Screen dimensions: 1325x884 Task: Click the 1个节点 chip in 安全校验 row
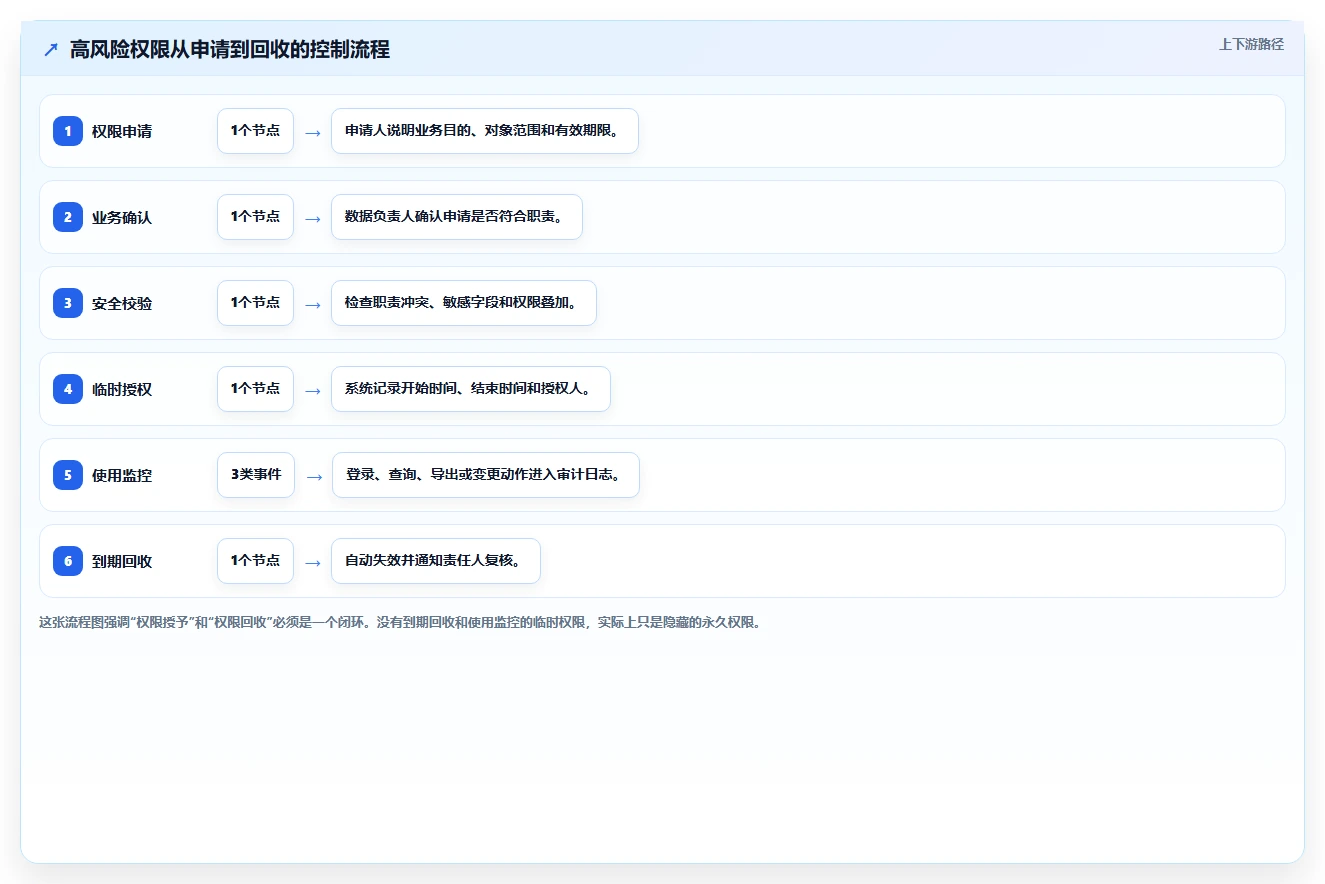point(255,303)
